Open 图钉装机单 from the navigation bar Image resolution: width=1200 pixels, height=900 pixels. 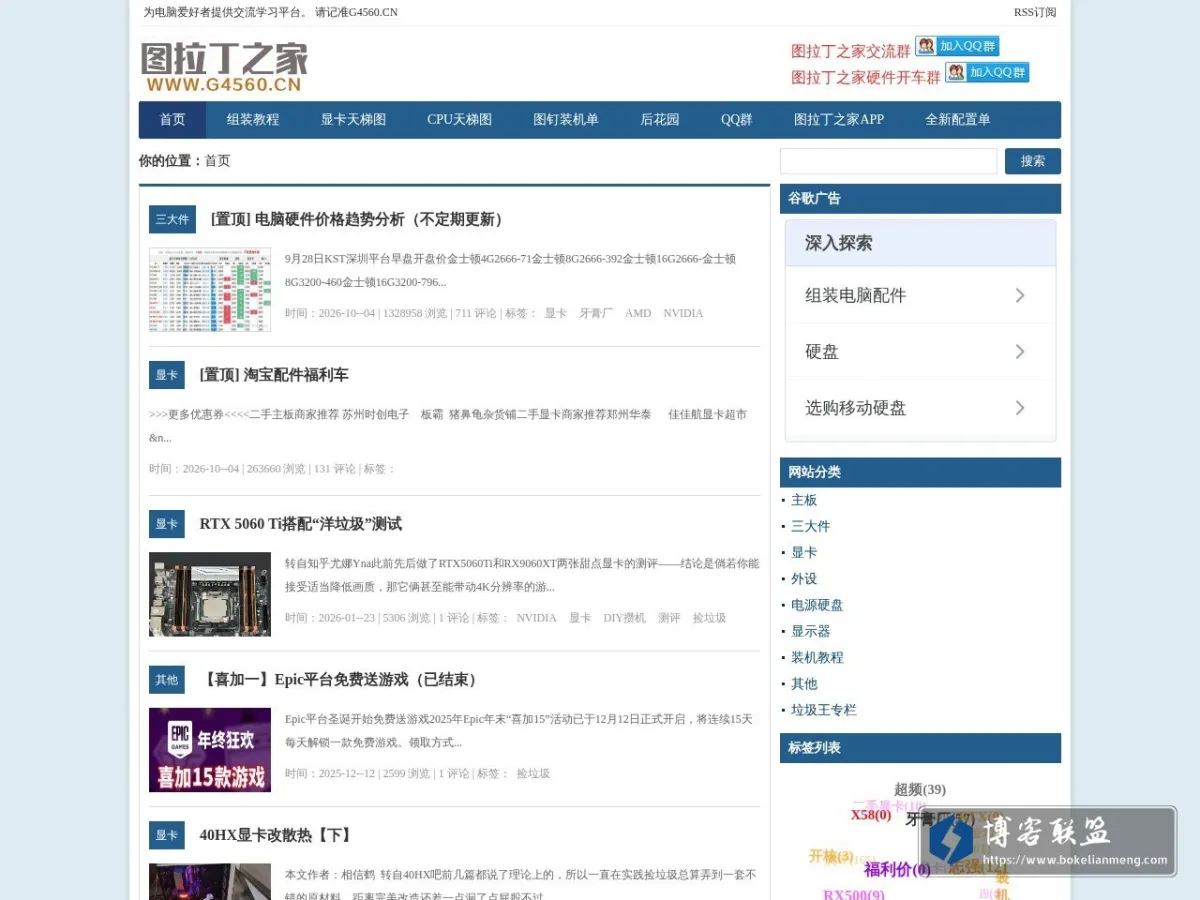pos(566,120)
